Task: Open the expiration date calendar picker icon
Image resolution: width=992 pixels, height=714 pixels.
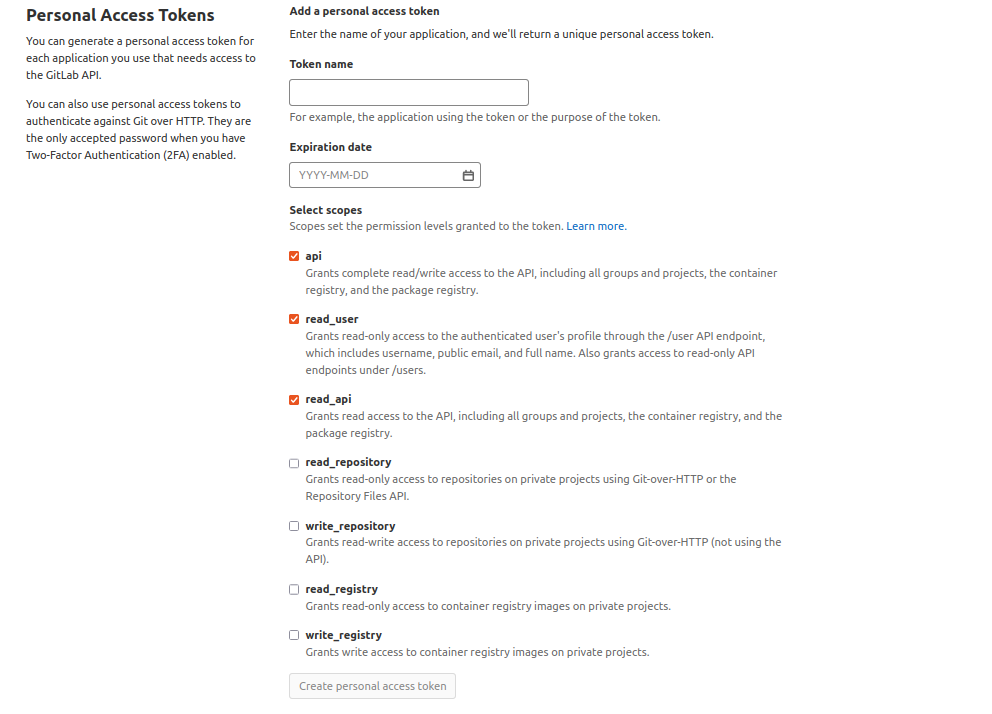Action: tap(468, 176)
